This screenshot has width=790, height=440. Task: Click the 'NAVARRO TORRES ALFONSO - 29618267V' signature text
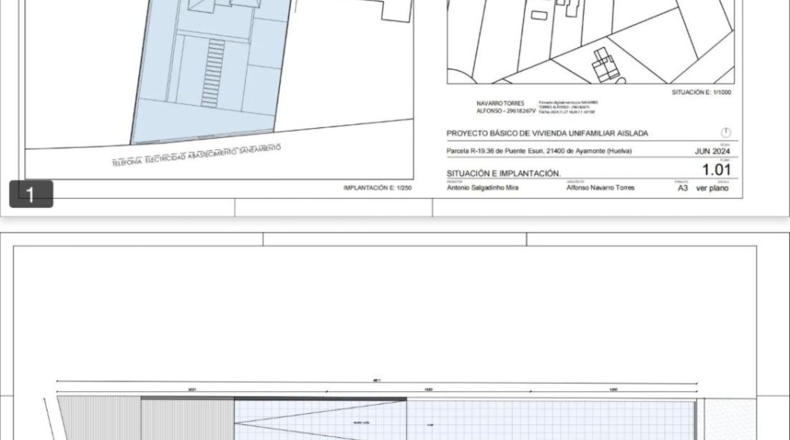(x=506, y=107)
